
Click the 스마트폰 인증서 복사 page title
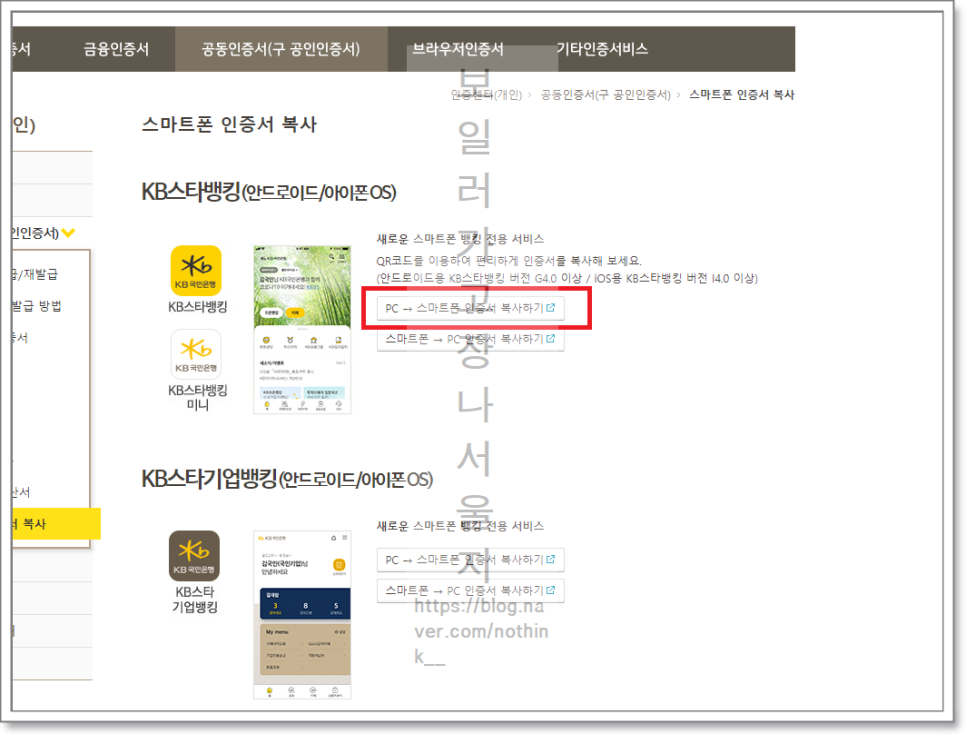pyautogui.click(x=229, y=124)
